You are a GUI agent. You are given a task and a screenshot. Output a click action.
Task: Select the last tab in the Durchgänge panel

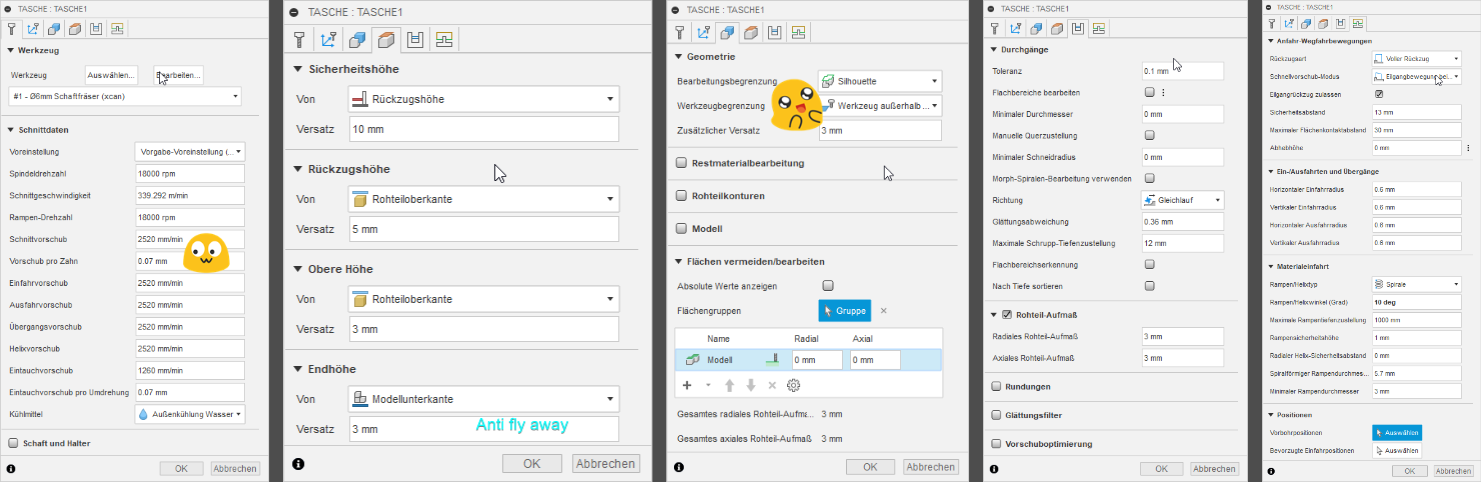click(1099, 29)
